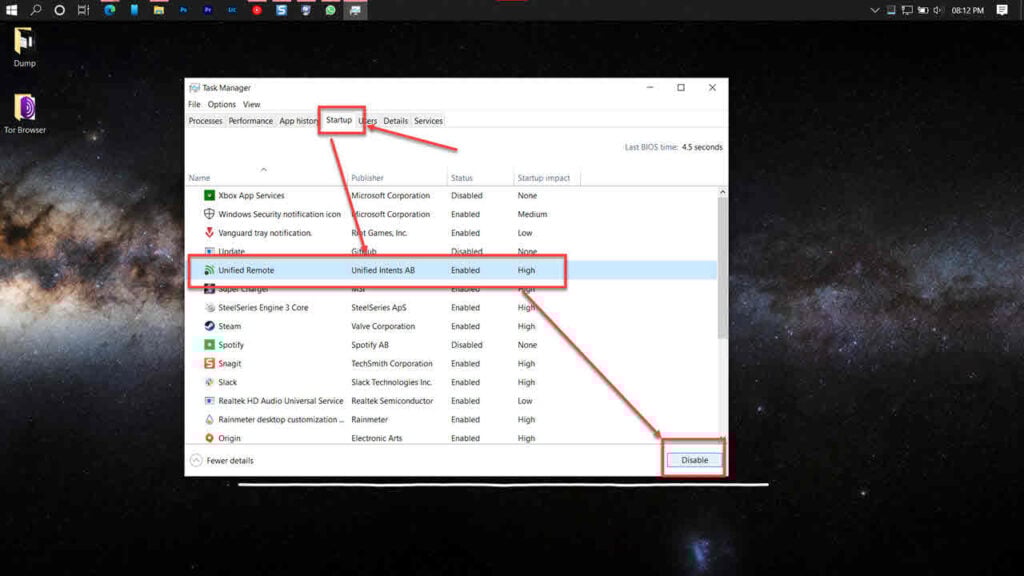Click the Rainmeter icon in the startup list

tap(209, 419)
